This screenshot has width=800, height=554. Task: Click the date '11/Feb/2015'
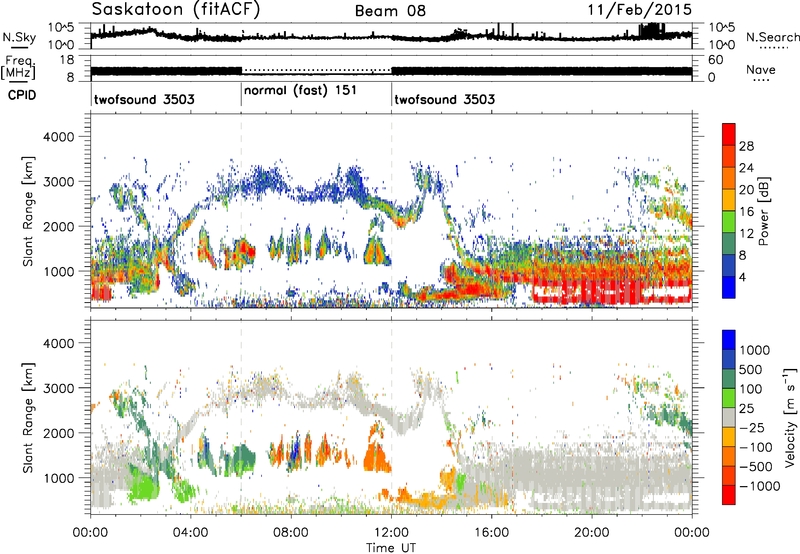coord(640,10)
